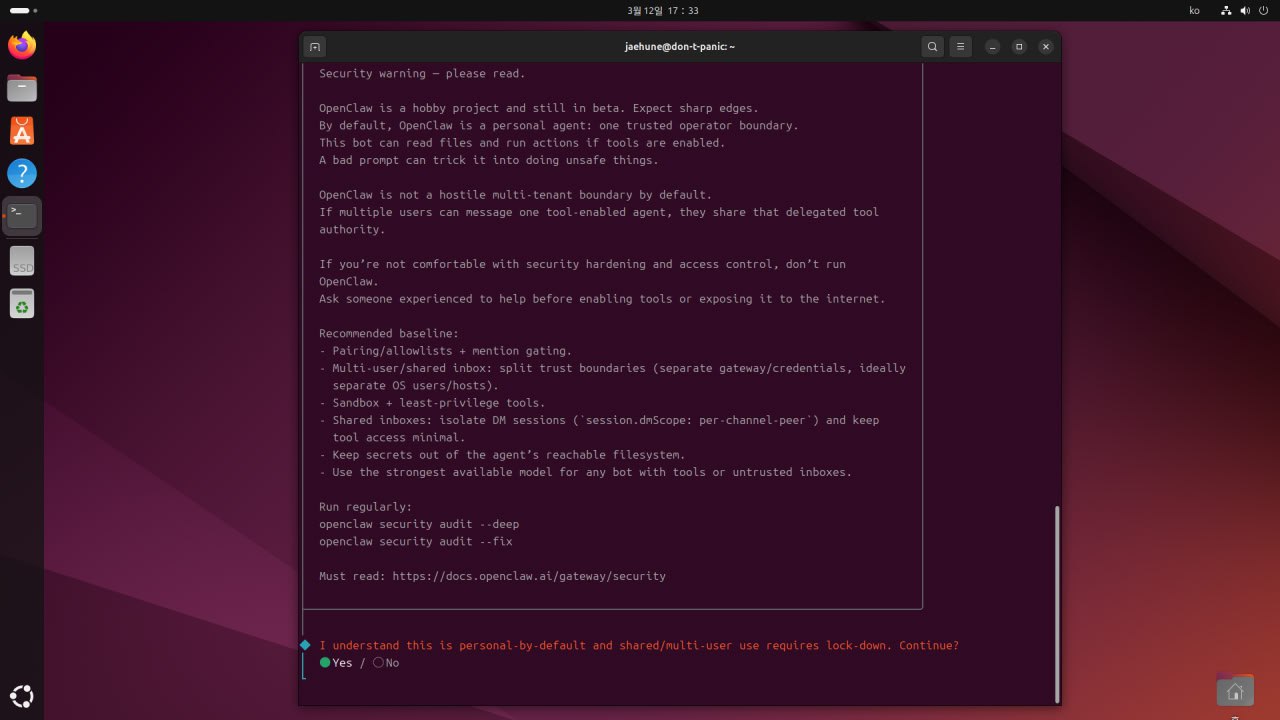This screenshot has height=720, width=1280.
Task: Click the terminal vertical scrollbar
Action: 1056,600
